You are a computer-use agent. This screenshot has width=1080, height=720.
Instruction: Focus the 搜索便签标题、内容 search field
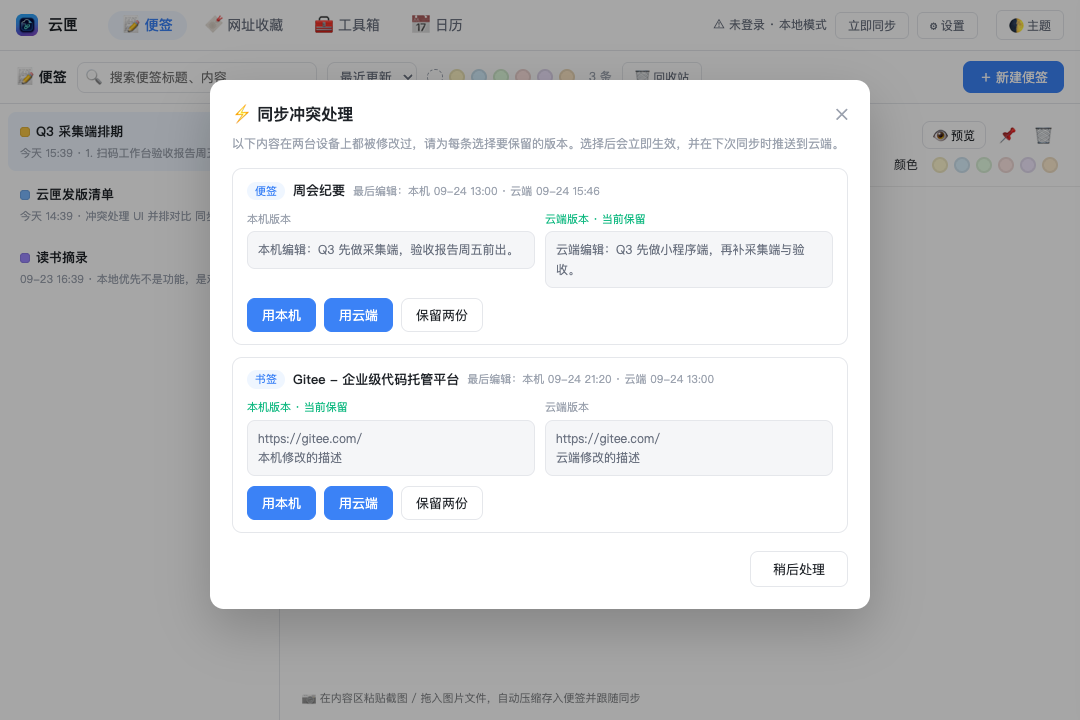click(197, 77)
